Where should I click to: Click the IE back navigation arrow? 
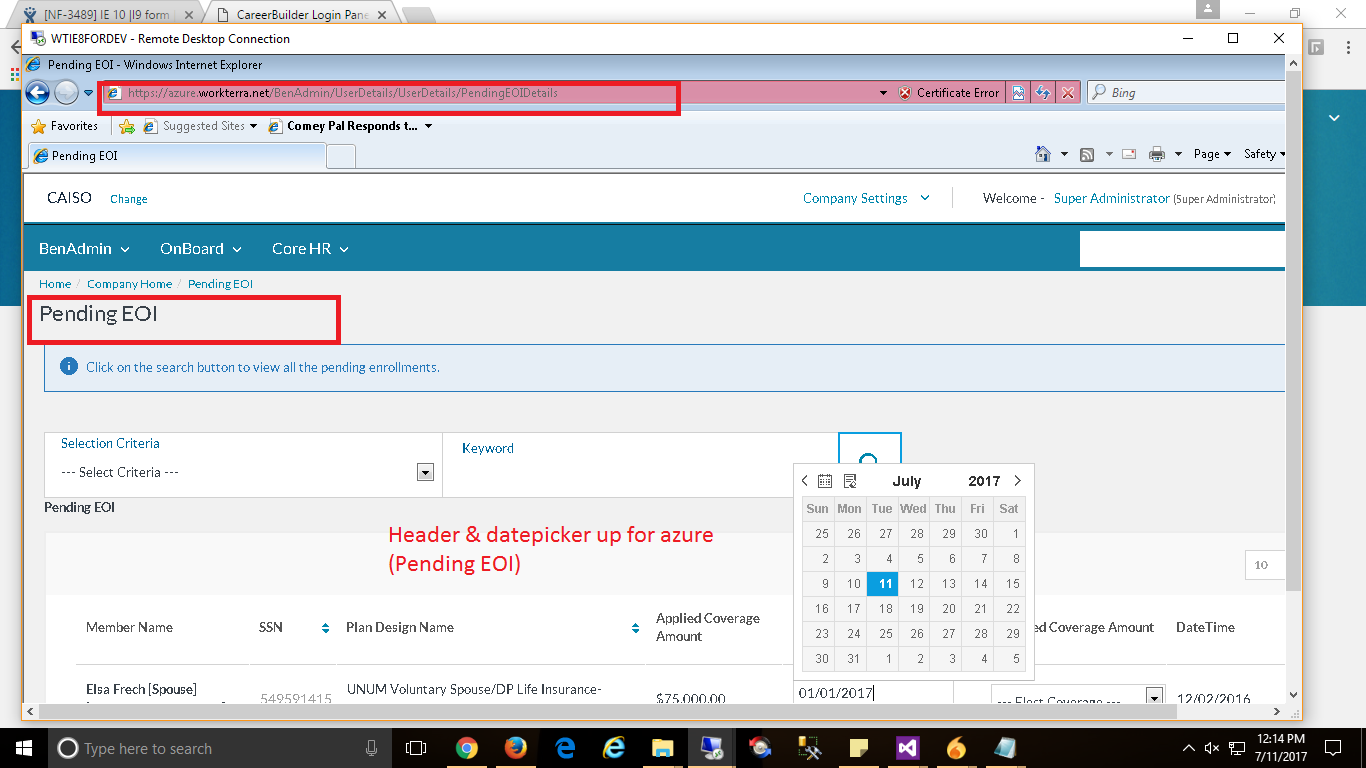(37, 93)
